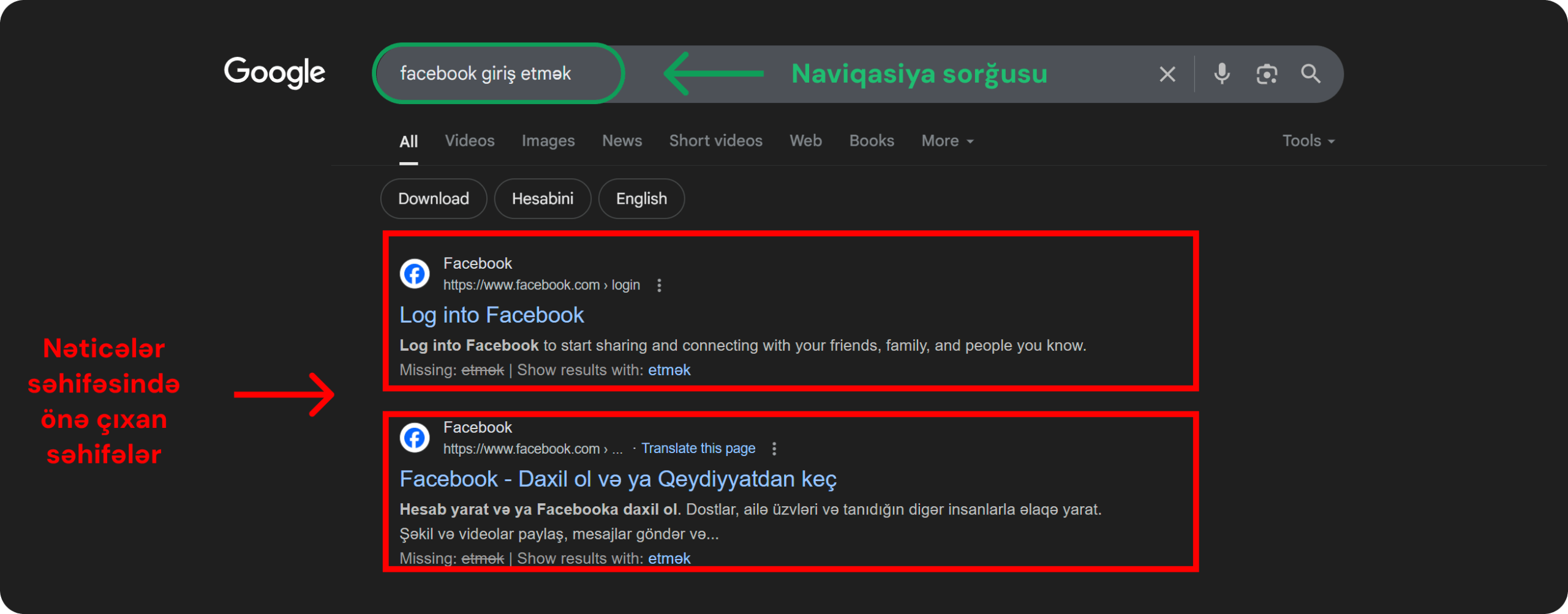The image size is (1568, 614).
Task: Click the magnifying glass search icon
Action: 1310,73
